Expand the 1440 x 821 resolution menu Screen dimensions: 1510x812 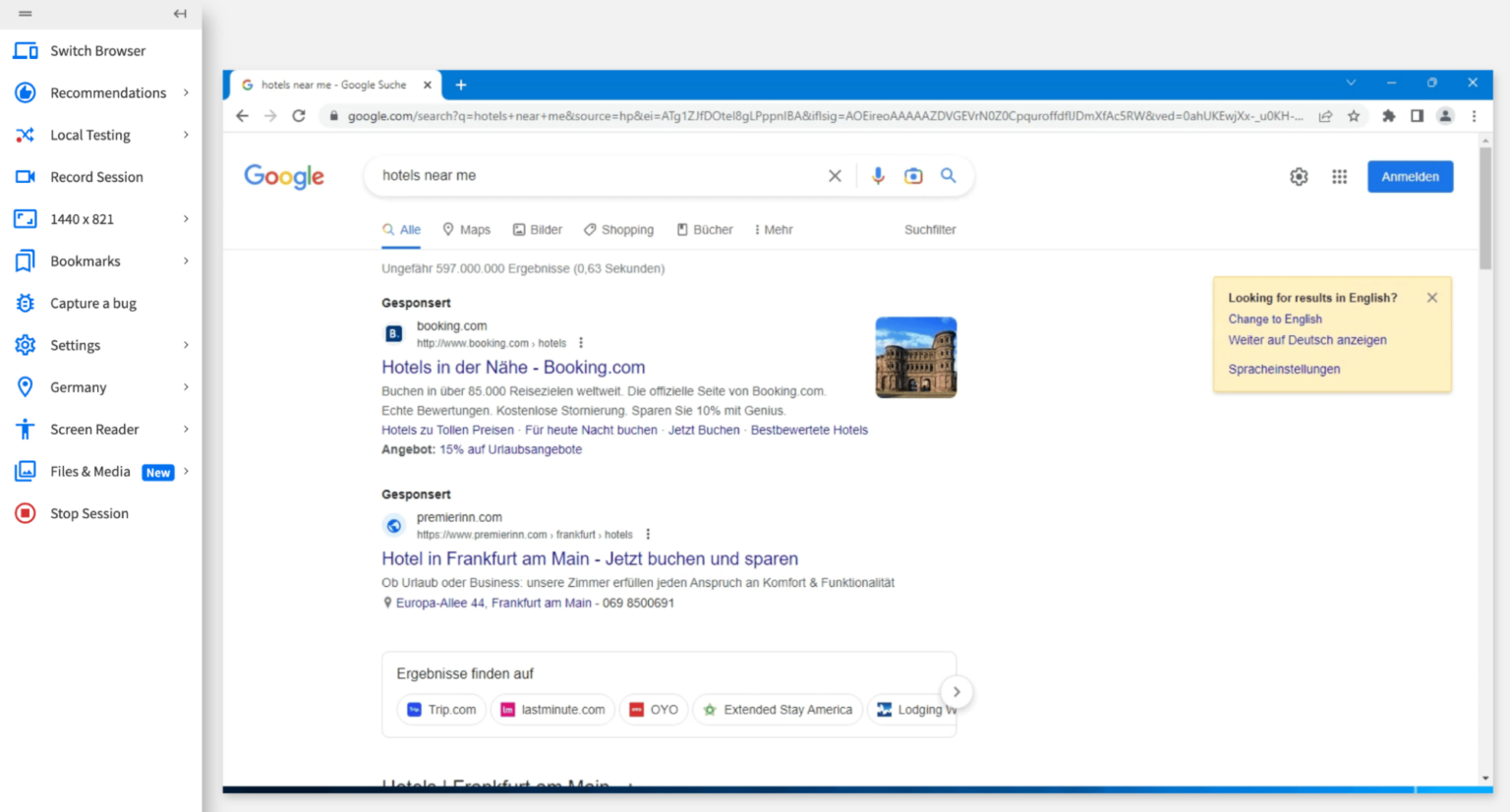click(85, 218)
